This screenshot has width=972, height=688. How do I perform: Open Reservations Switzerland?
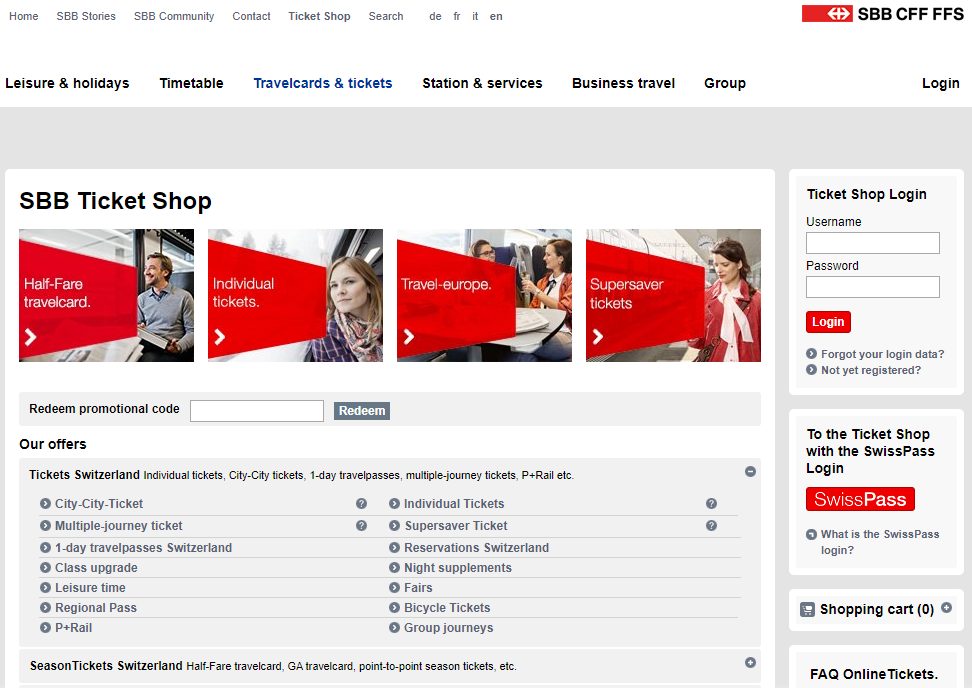click(477, 548)
